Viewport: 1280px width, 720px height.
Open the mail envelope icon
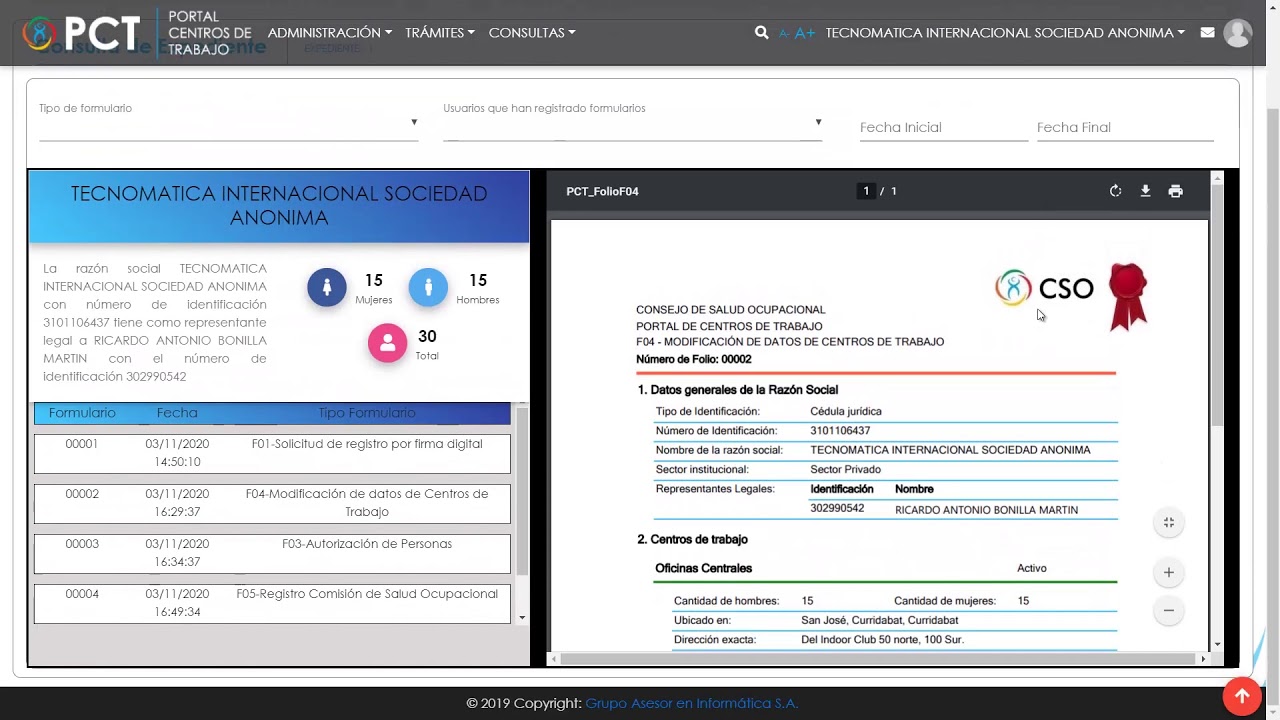click(x=1207, y=33)
